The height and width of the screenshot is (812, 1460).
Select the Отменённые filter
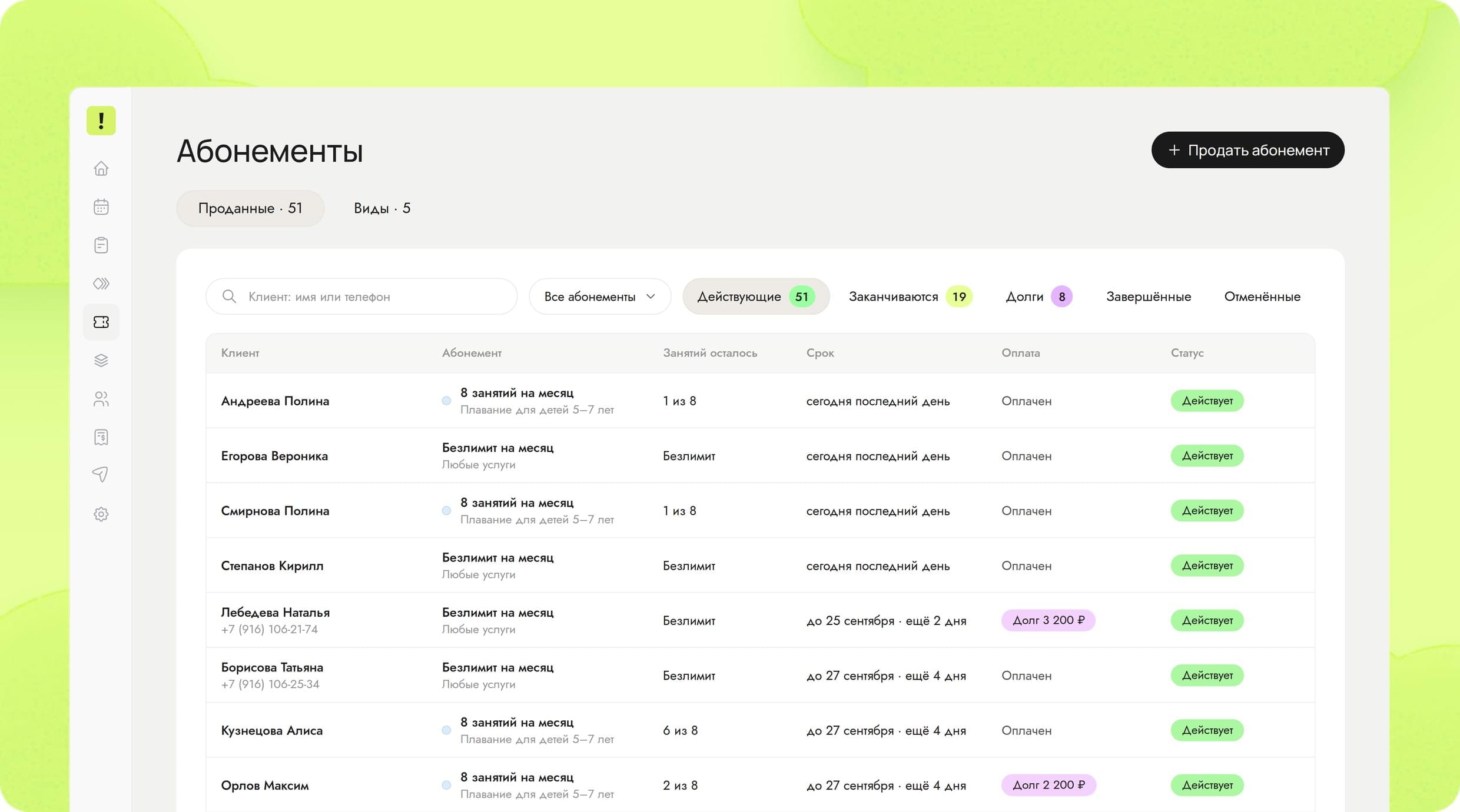tap(1262, 297)
